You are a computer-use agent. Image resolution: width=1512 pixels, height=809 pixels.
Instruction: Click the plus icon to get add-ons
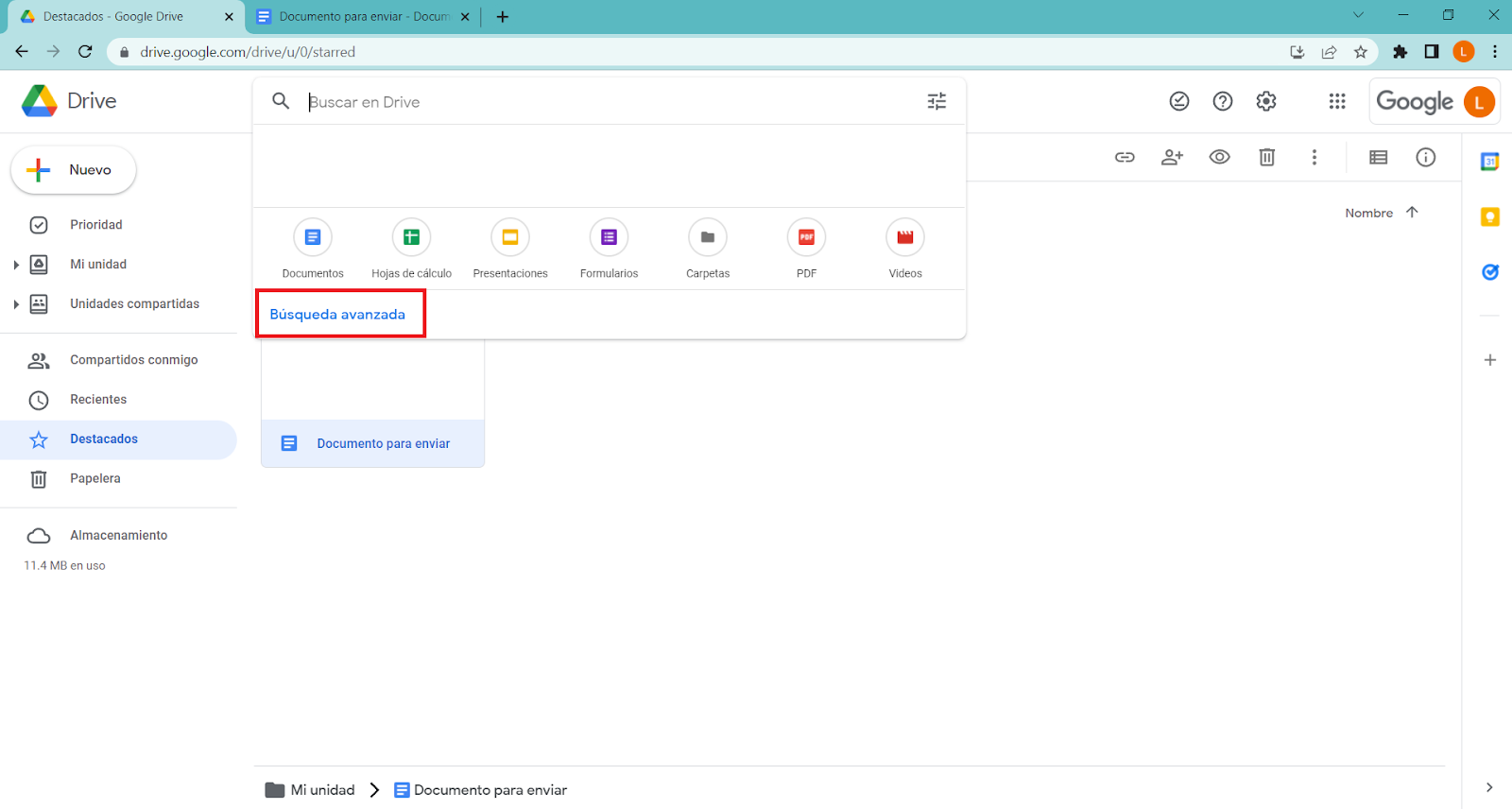point(1490,360)
